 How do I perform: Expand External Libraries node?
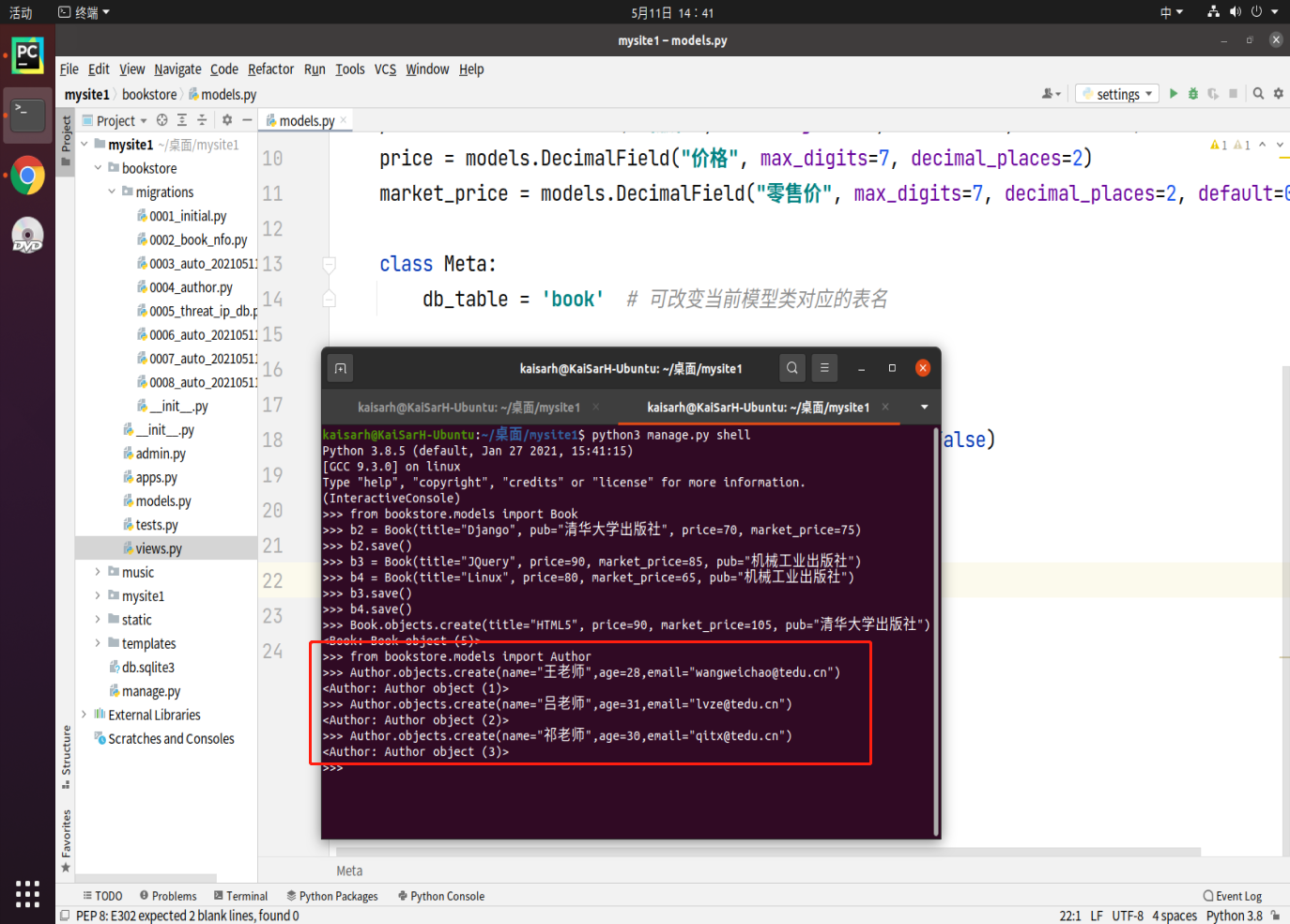[84, 715]
